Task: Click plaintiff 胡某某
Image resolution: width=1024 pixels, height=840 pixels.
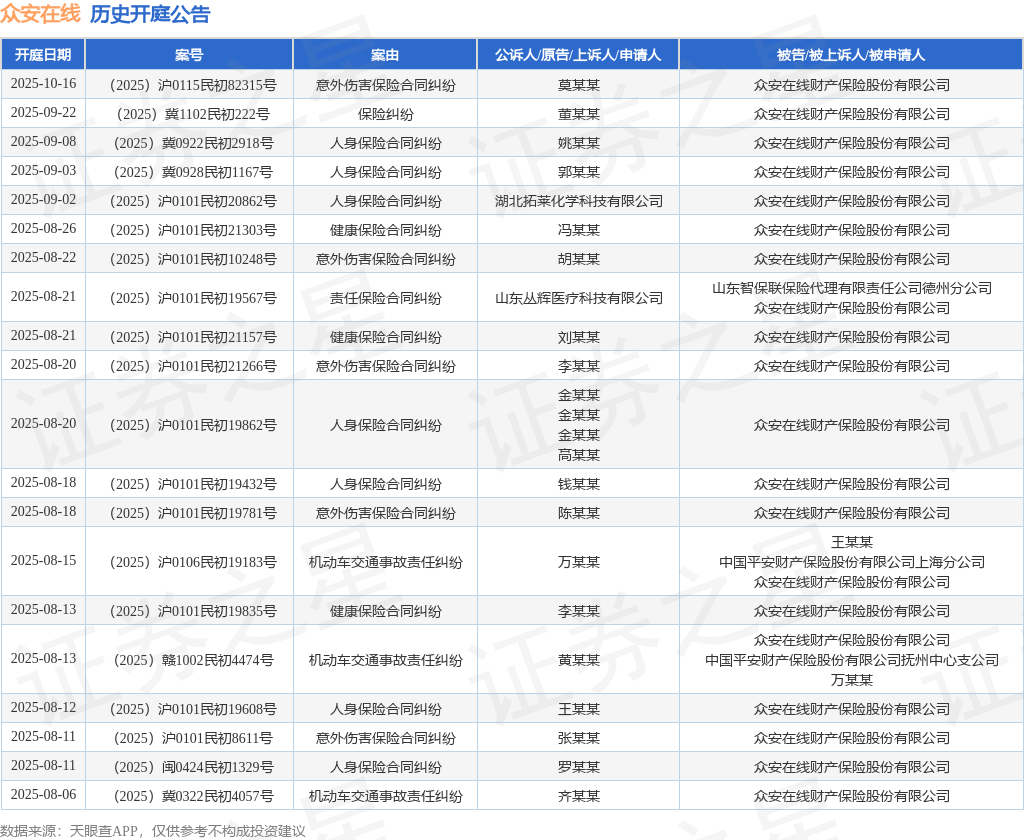Action: (x=579, y=259)
